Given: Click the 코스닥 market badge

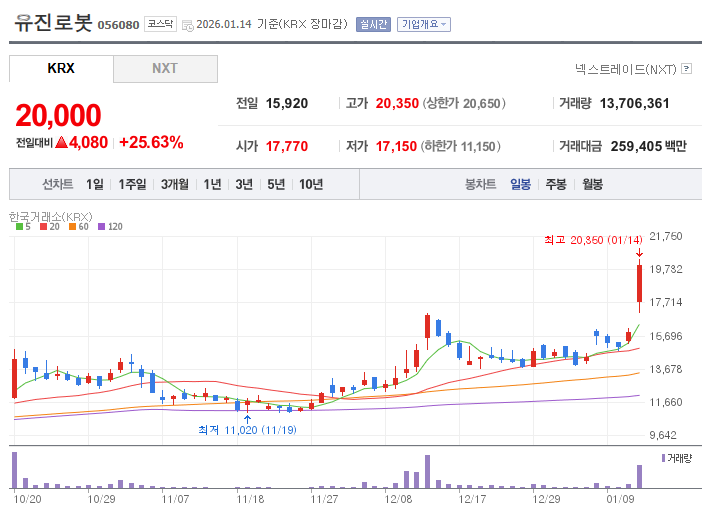Looking at the screenshot, I should pos(160,24).
